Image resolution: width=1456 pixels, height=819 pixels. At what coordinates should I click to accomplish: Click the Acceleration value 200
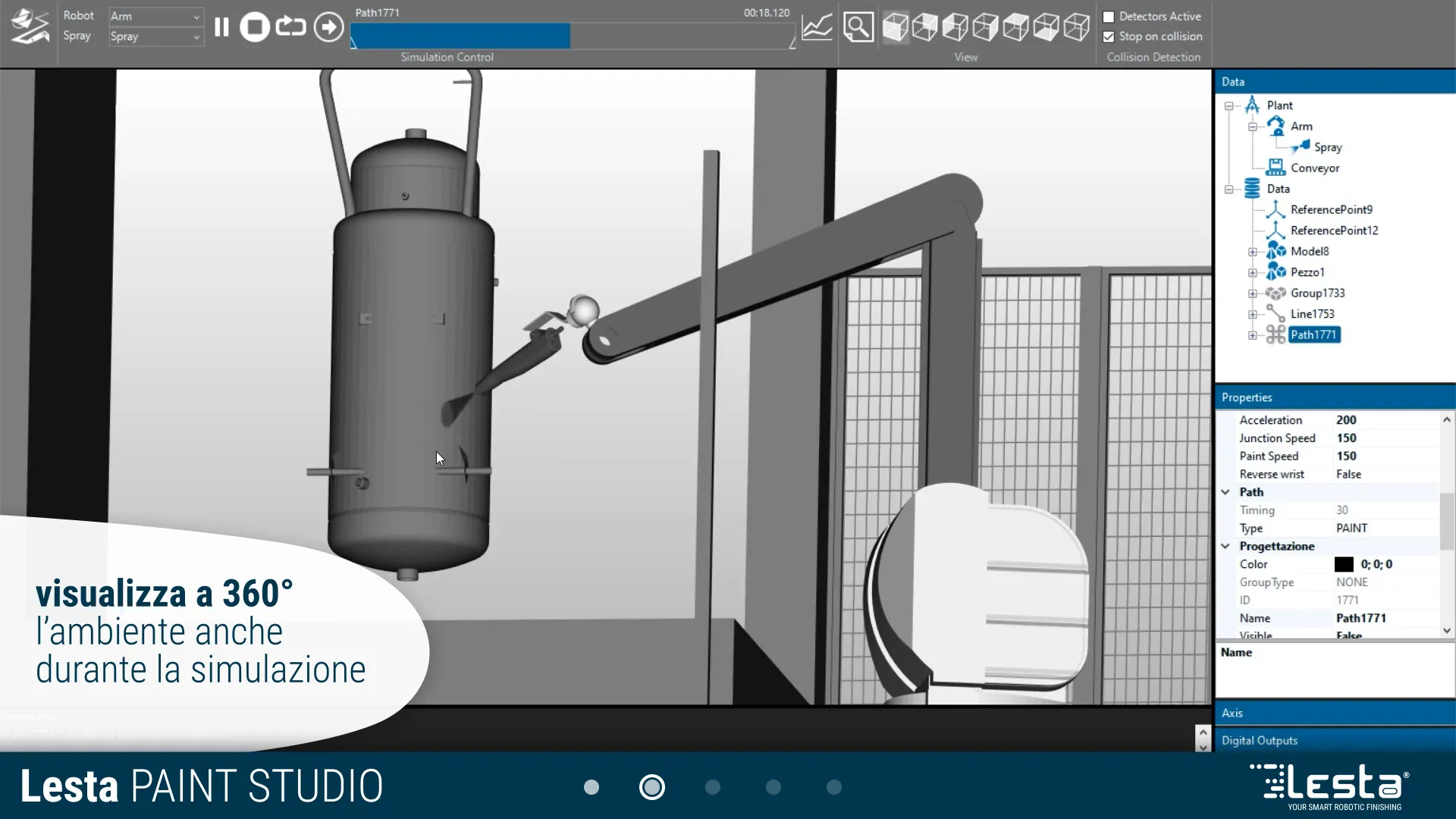click(1346, 419)
